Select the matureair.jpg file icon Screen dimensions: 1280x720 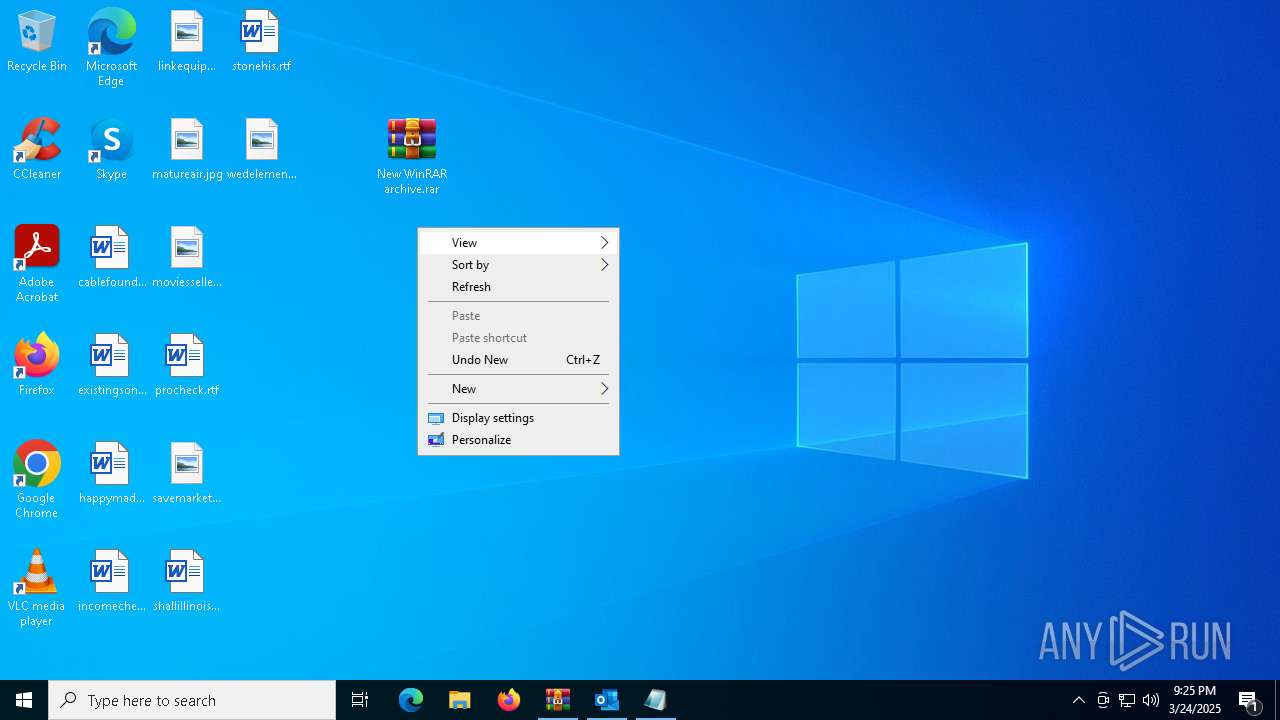pos(187,150)
